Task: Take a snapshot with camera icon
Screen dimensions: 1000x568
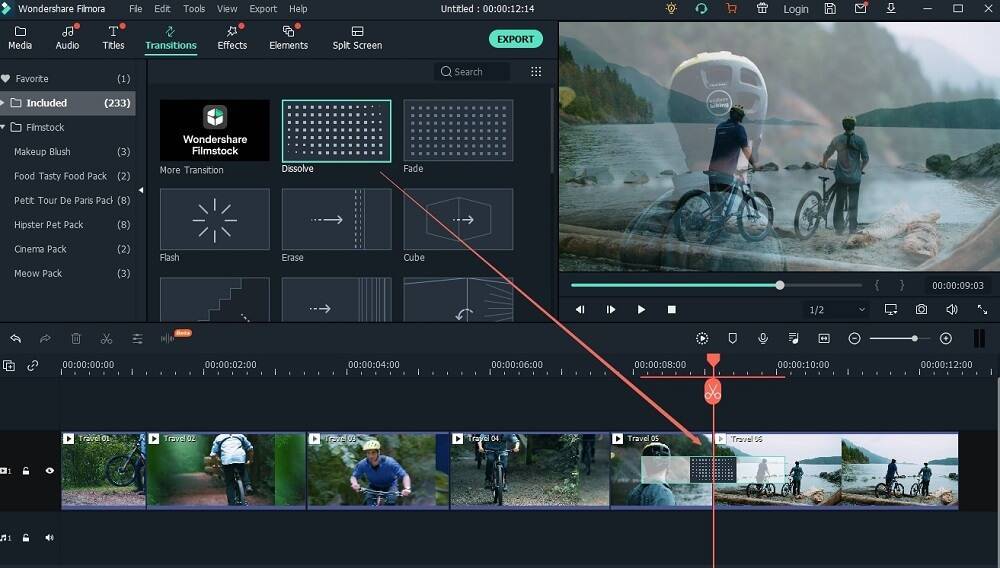Action: pyautogui.click(x=921, y=310)
